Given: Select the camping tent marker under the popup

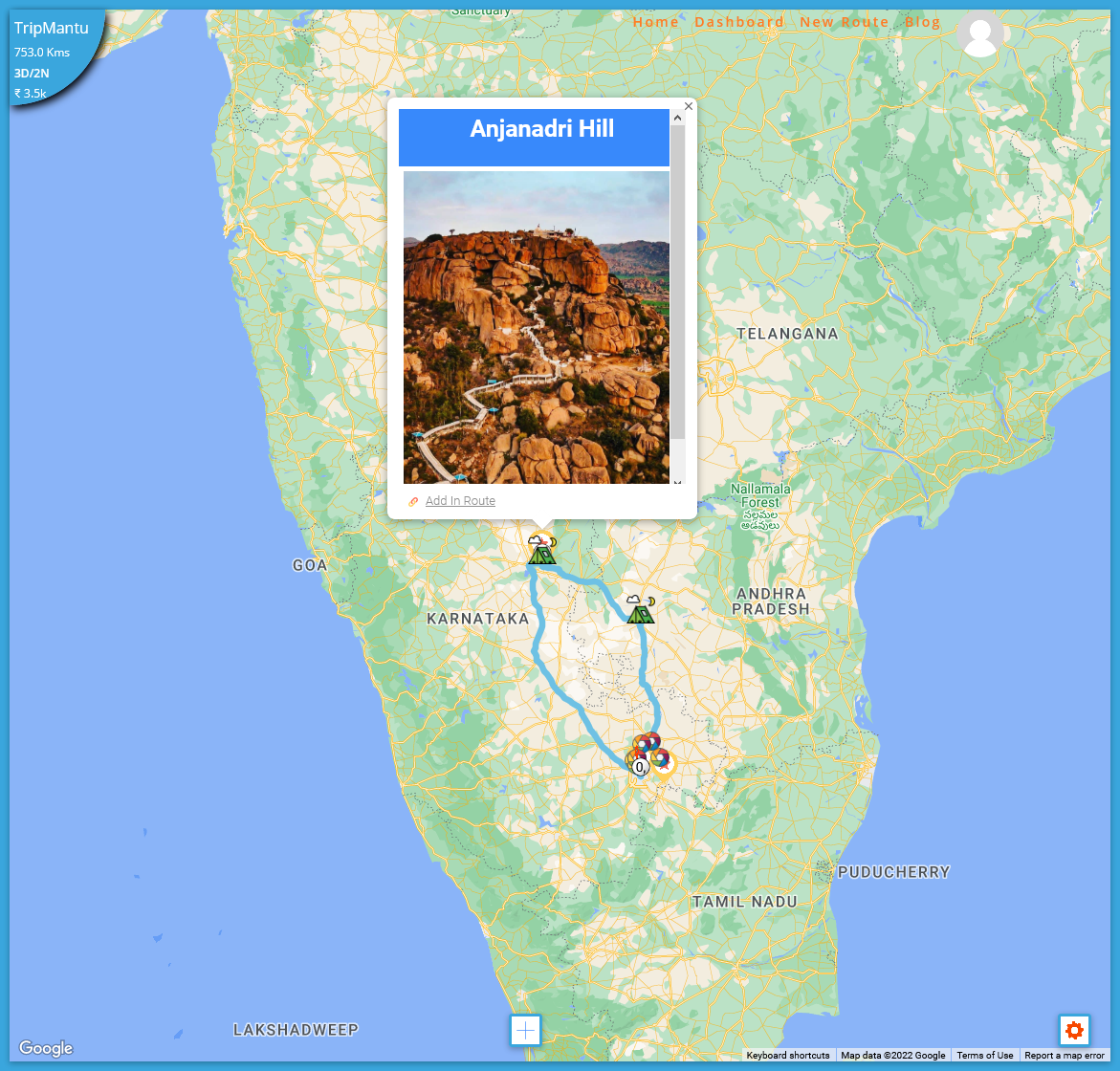Looking at the screenshot, I should [x=541, y=549].
